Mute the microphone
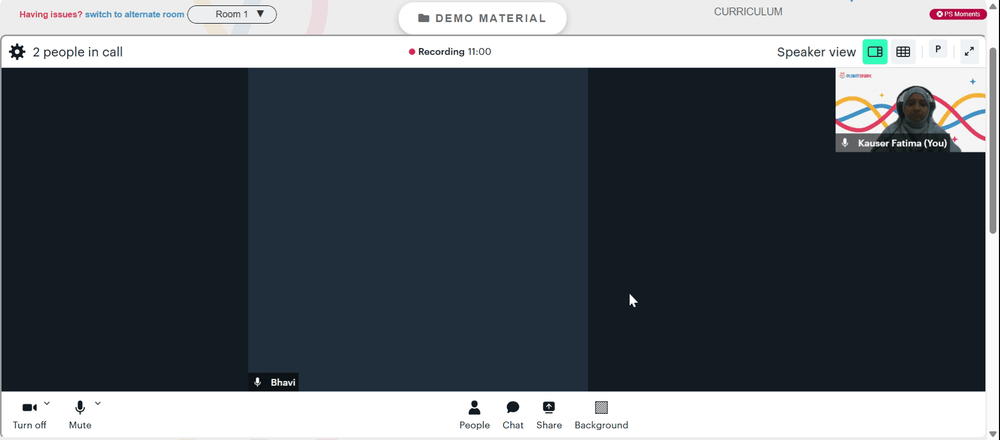The image size is (1000, 440). click(x=80, y=415)
